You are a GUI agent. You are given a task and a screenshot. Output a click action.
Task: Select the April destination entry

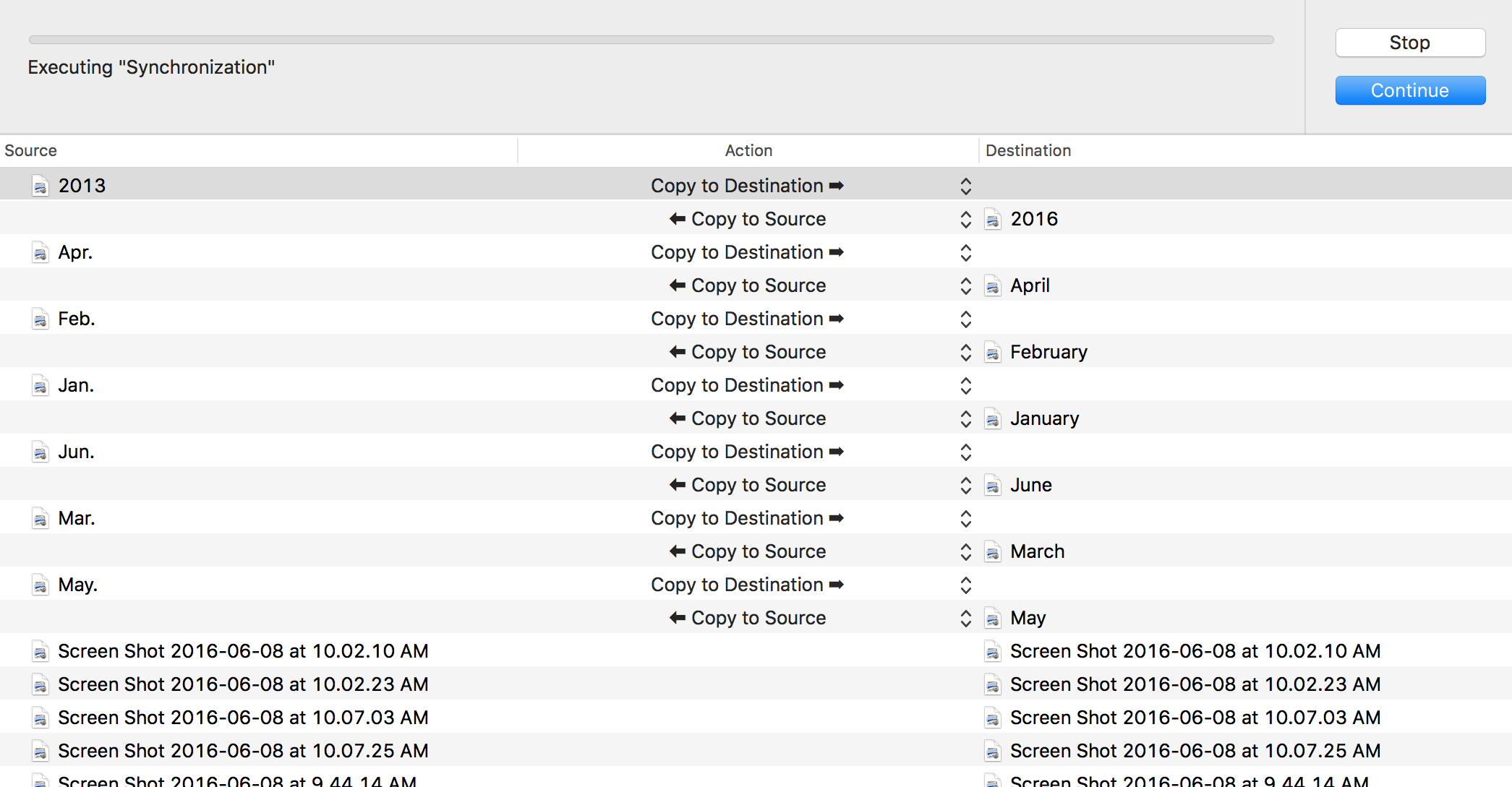pos(1030,285)
